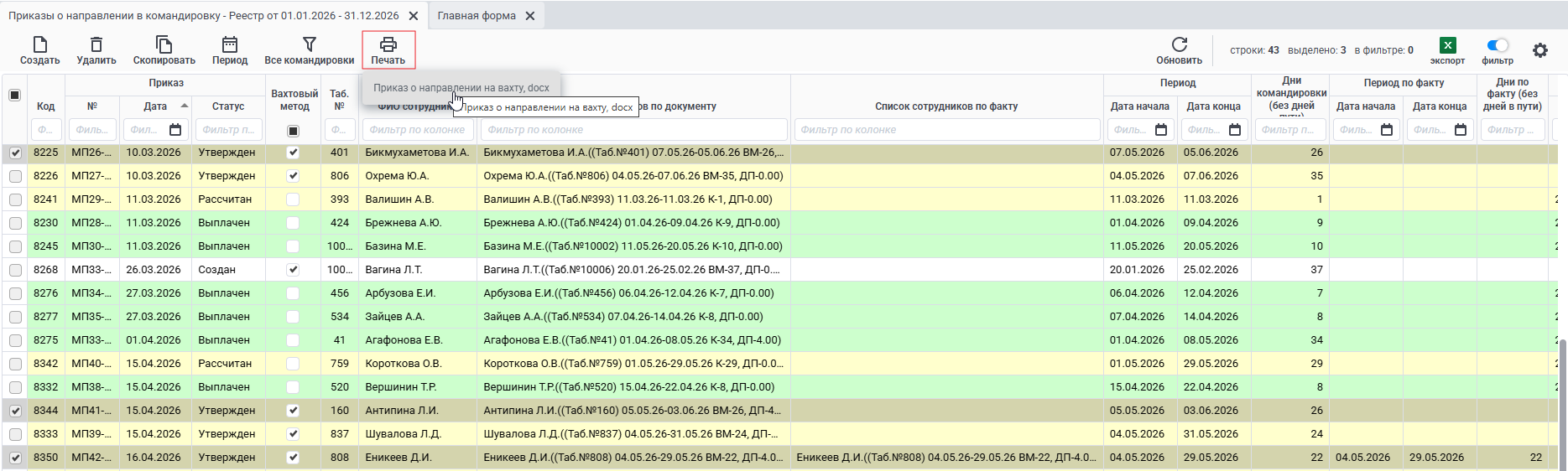This screenshot has width=1568, height=471.
Task: Select the cell Бикмухаметова И.А.
Action: tap(417, 153)
